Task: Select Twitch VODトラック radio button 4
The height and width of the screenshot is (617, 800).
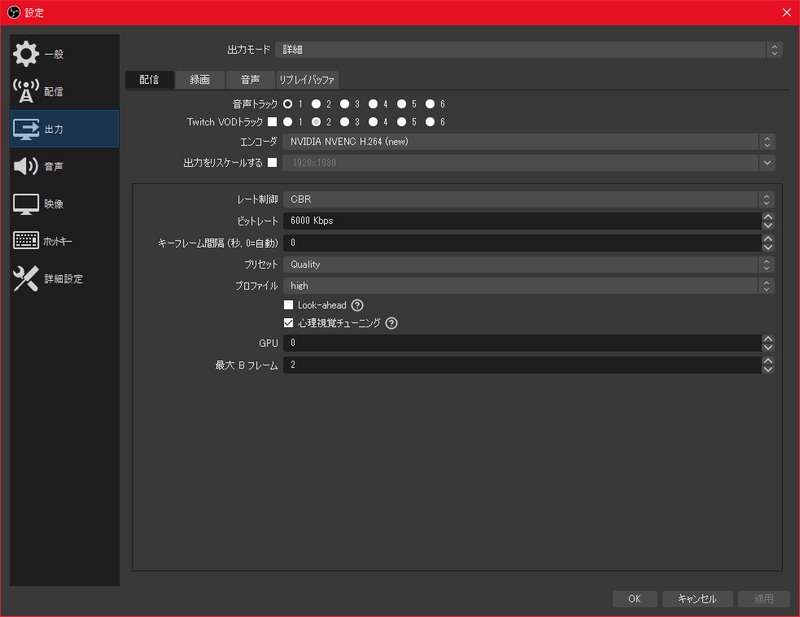Action: click(373, 122)
